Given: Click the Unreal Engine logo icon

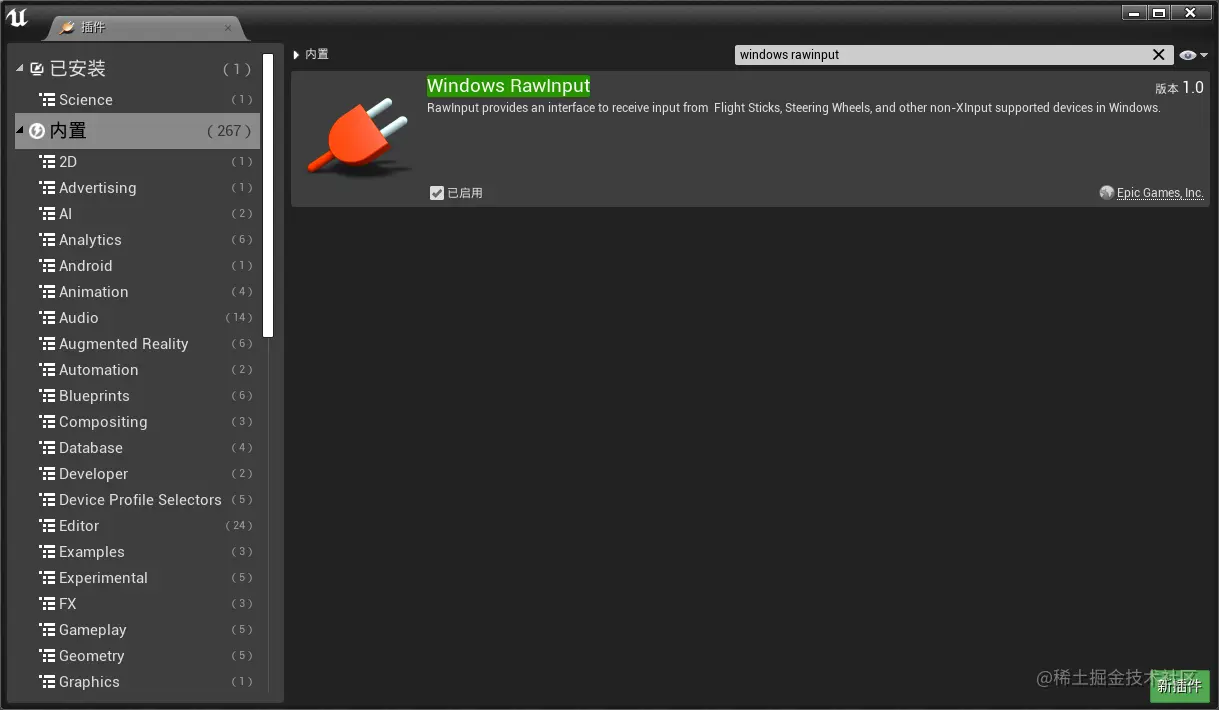Looking at the screenshot, I should coord(18,17).
